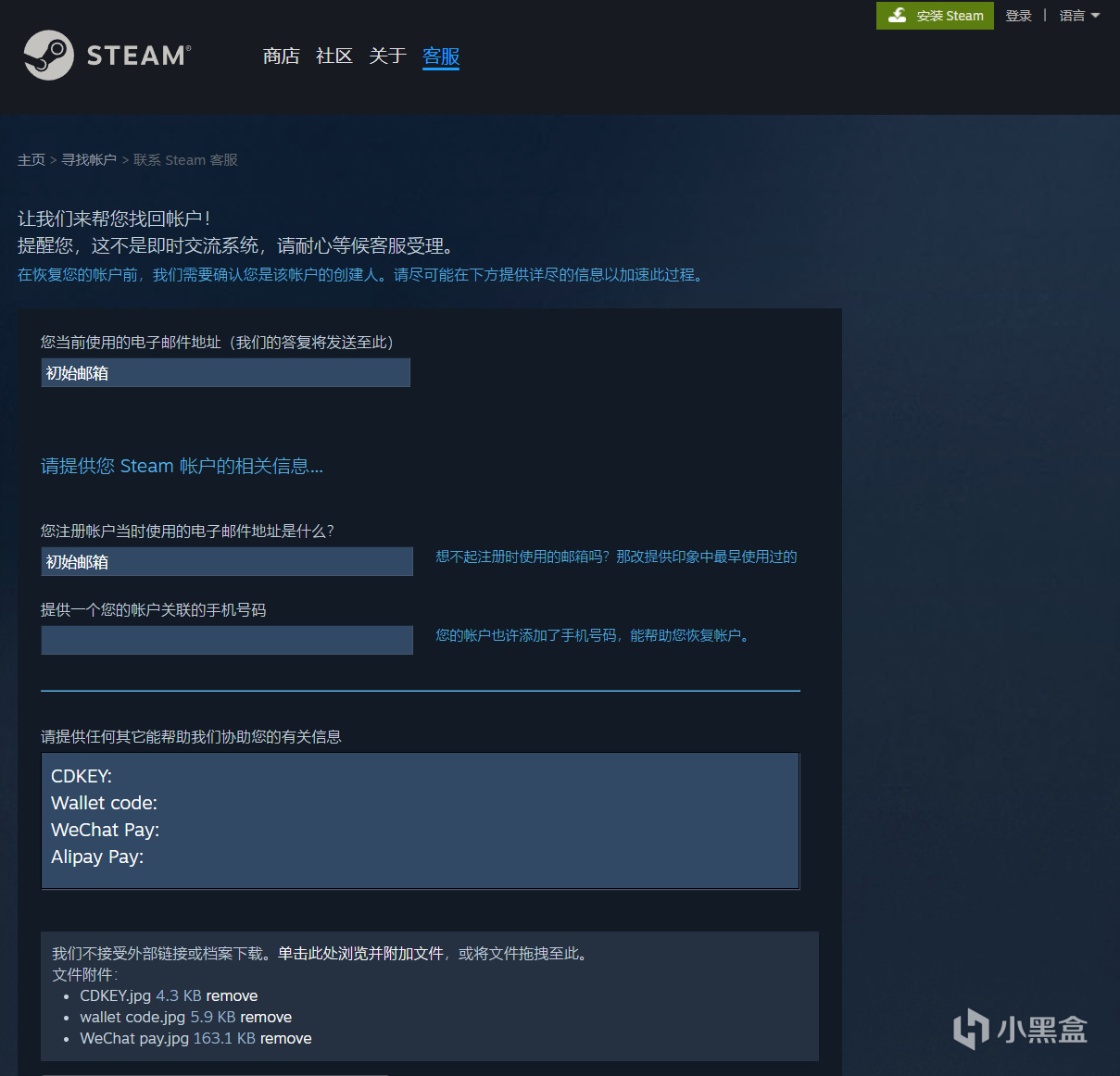1120x1076 pixels.
Task: Open the 登录 link
Action: point(1018,16)
